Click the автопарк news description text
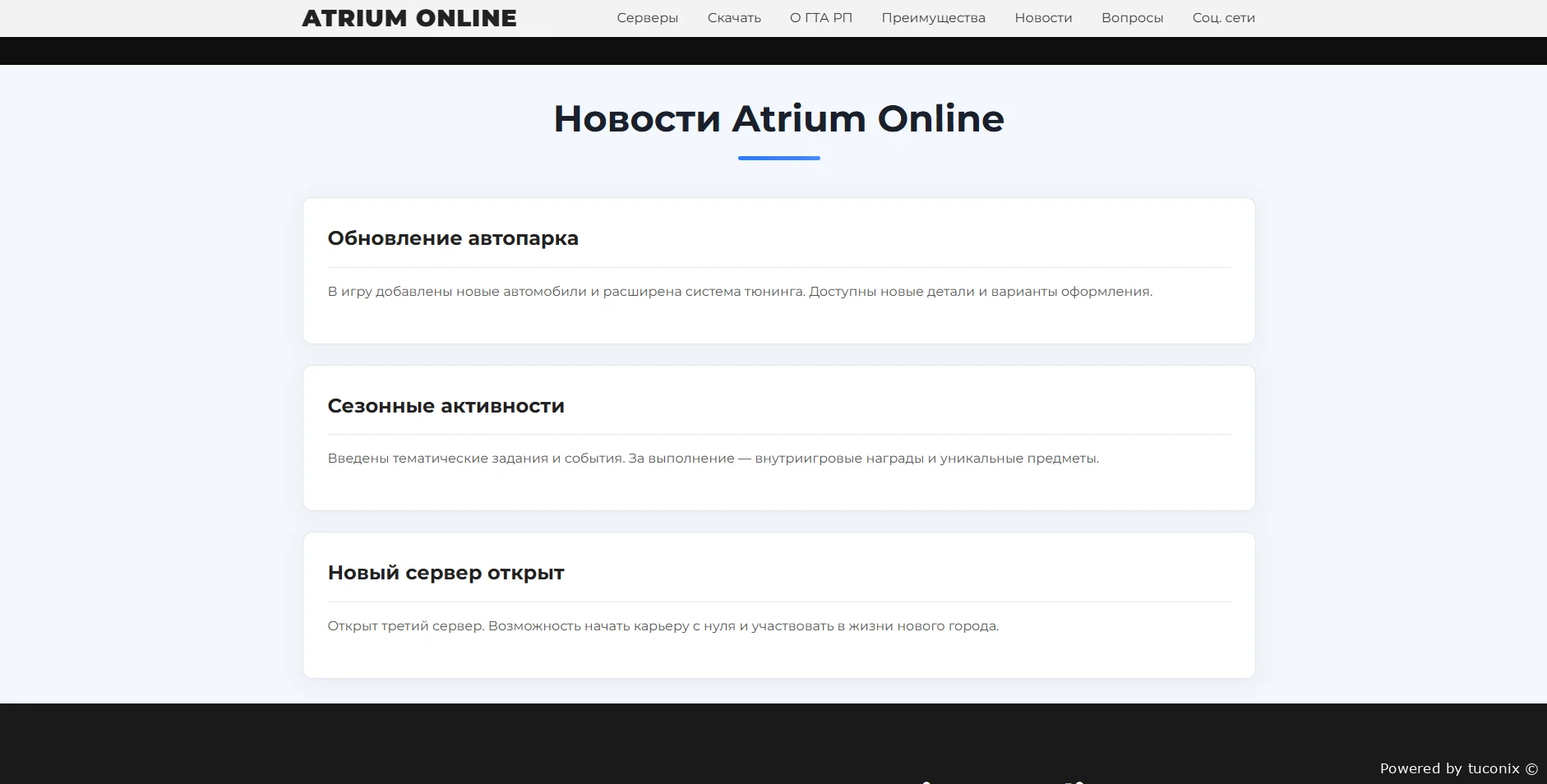Viewport: 1547px width, 784px height. (739, 292)
